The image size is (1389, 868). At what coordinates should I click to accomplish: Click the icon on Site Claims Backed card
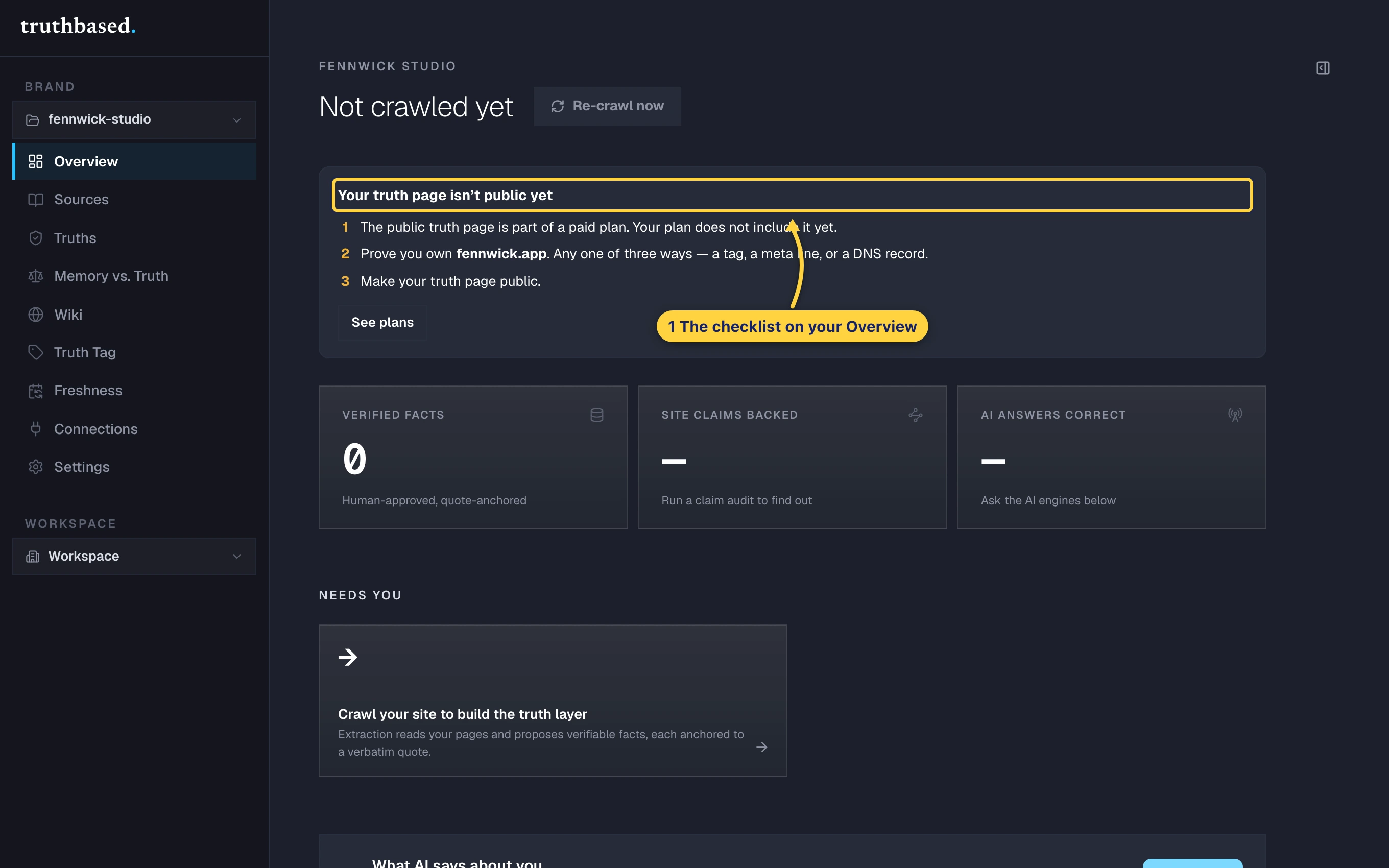[x=916, y=415]
